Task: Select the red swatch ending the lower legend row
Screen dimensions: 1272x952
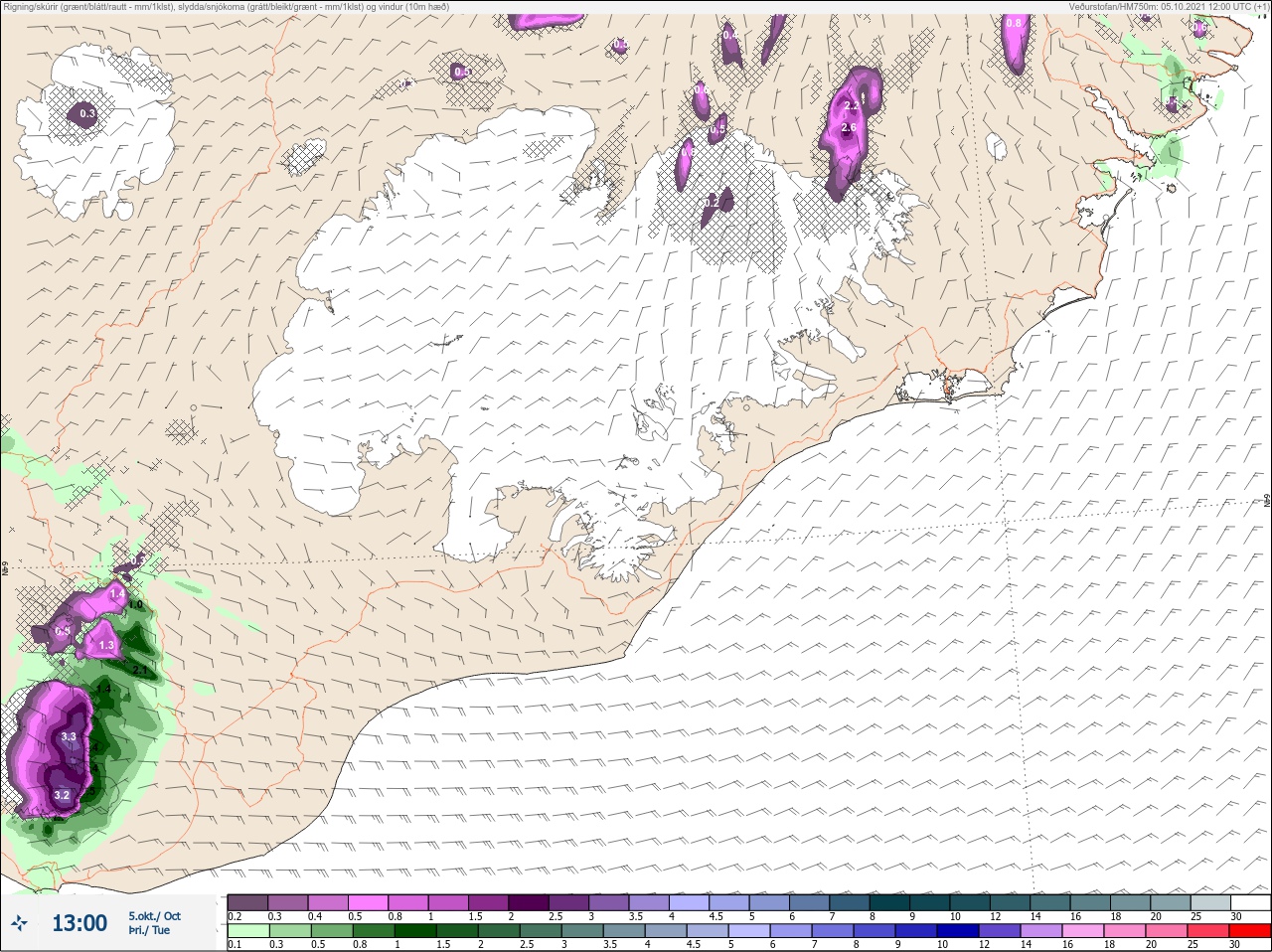Action: coord(1250,931)
